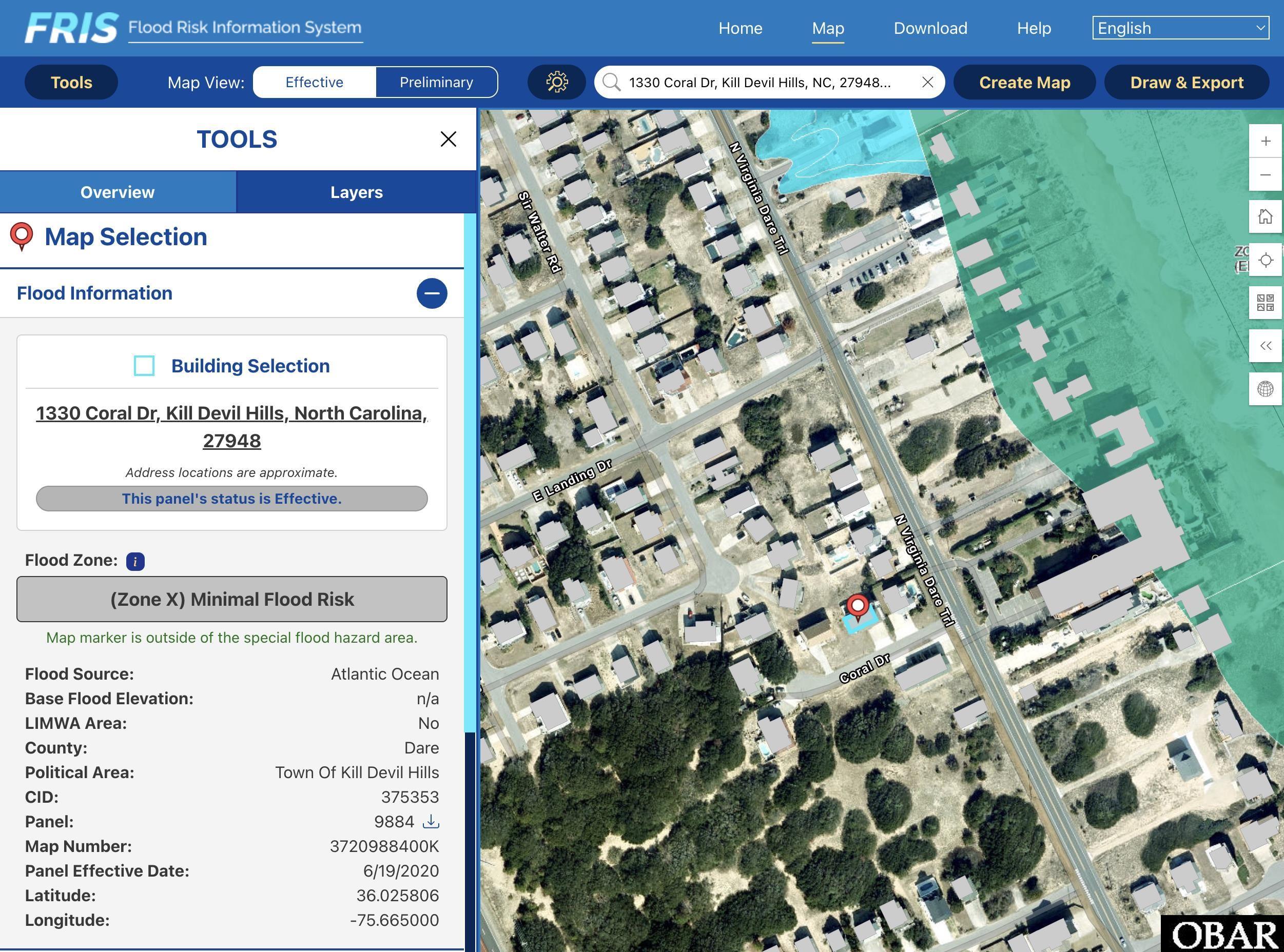Close the Tools panel
Image resolution: width=1284 pixels, height=952 pixels.
pyautogui.click(x=448, y=139)
